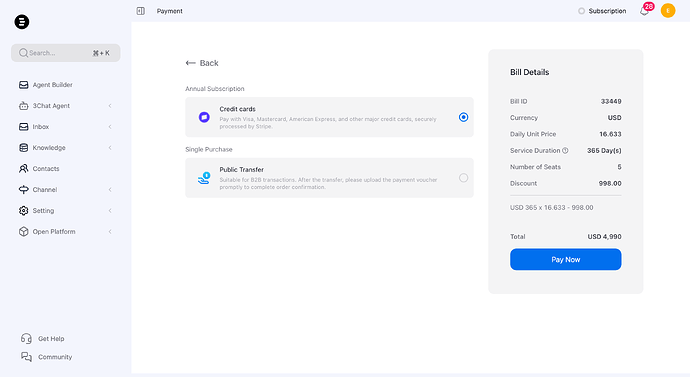Expand the Open Platform chevron
This screenshot has height=377, width=690.
point(110,231)
